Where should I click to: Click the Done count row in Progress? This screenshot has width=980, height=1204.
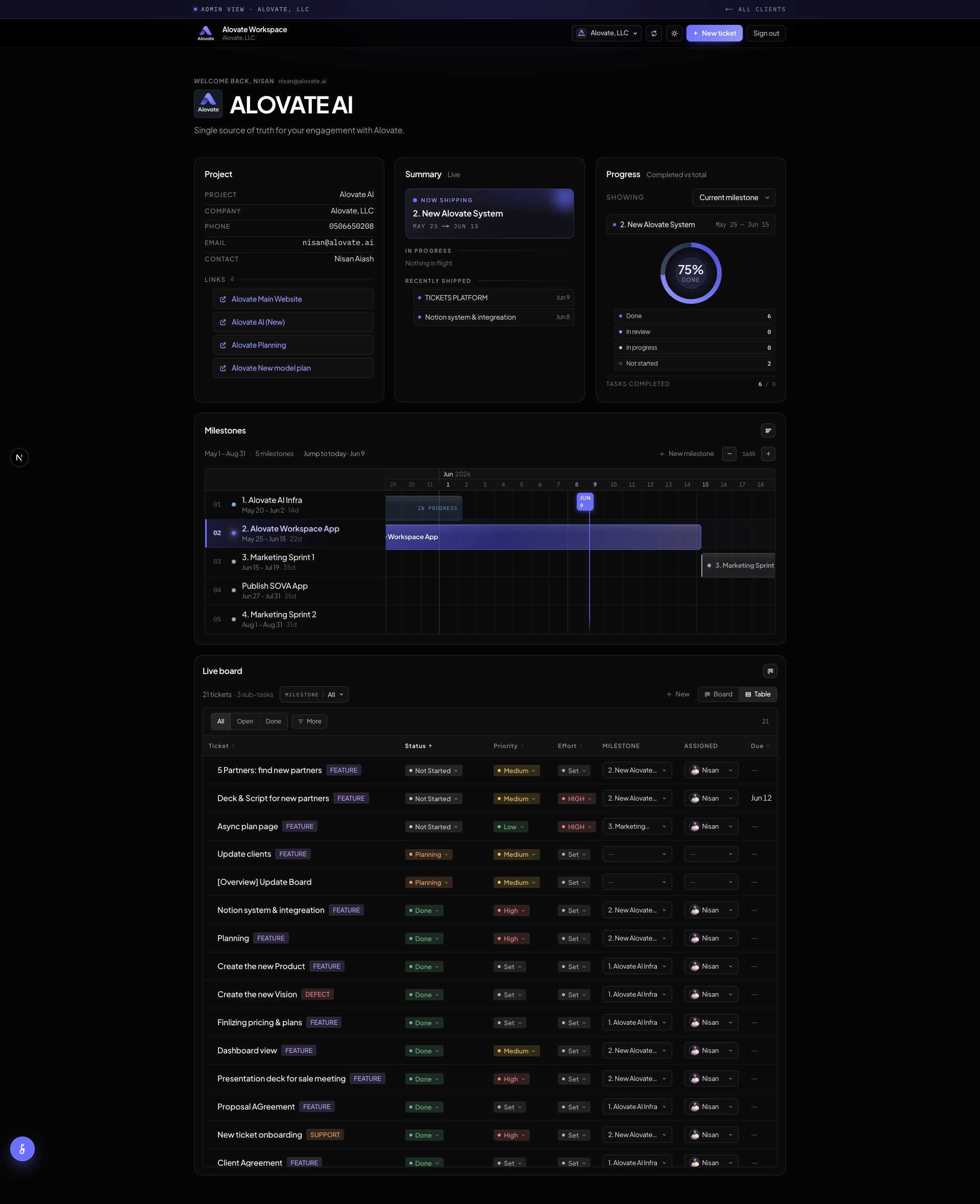tap(694, 316)
